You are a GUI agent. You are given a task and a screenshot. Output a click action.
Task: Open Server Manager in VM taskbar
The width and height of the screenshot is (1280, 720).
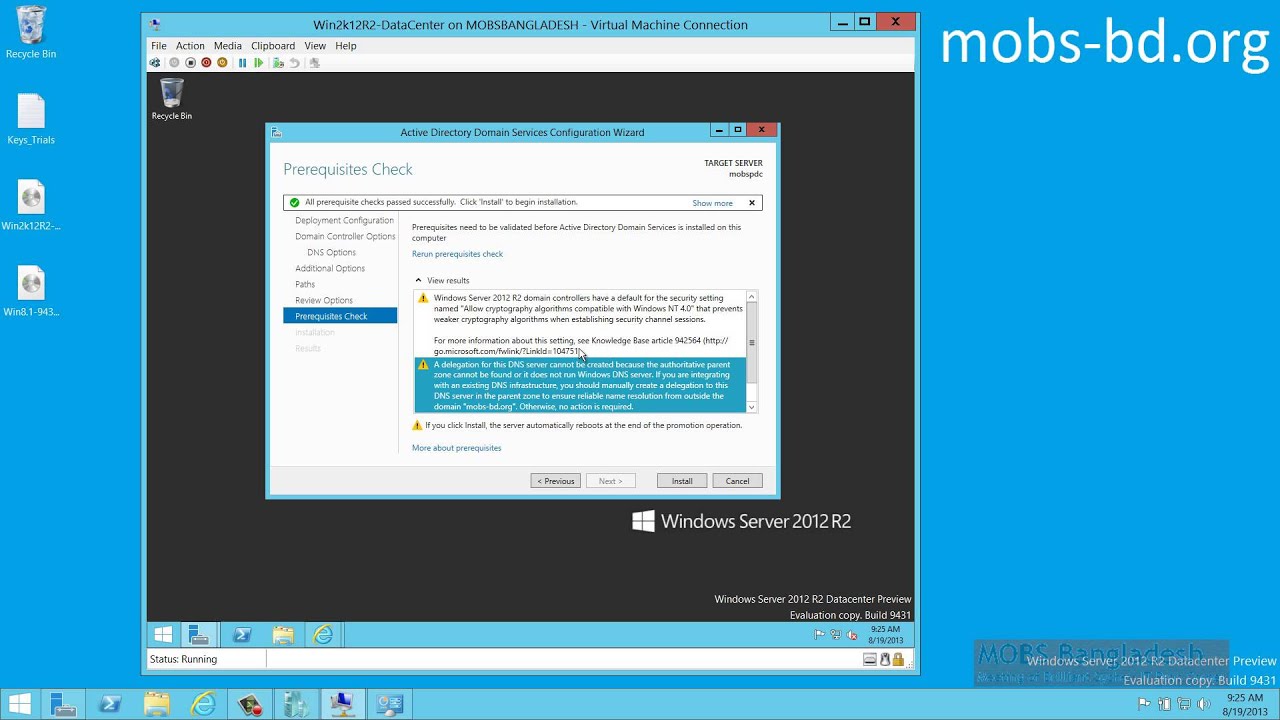tap(199, 634)
